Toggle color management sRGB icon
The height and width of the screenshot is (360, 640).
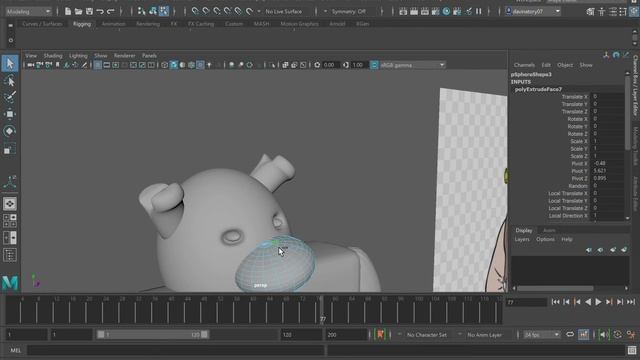coord(374,65)
